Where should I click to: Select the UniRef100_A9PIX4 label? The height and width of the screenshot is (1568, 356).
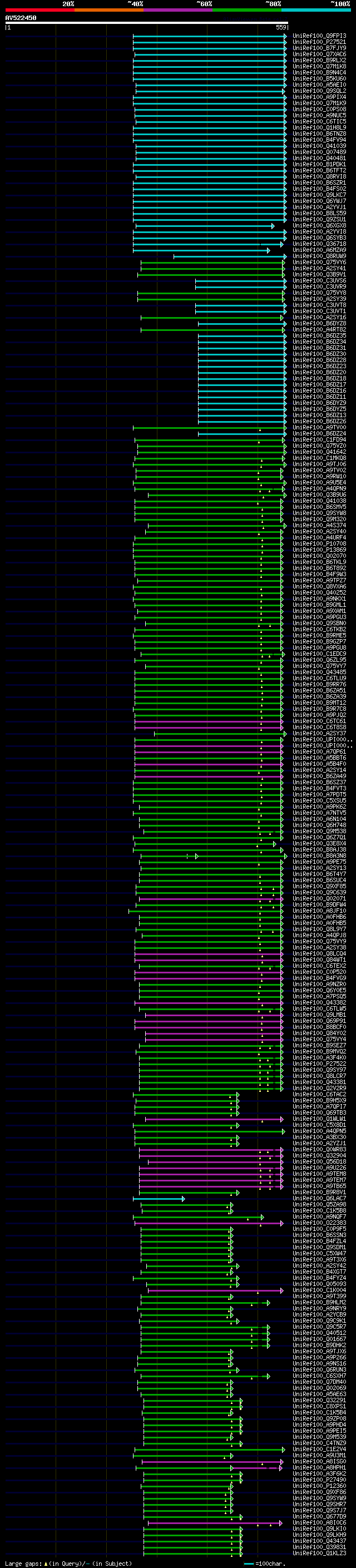[x=319, y=97]
